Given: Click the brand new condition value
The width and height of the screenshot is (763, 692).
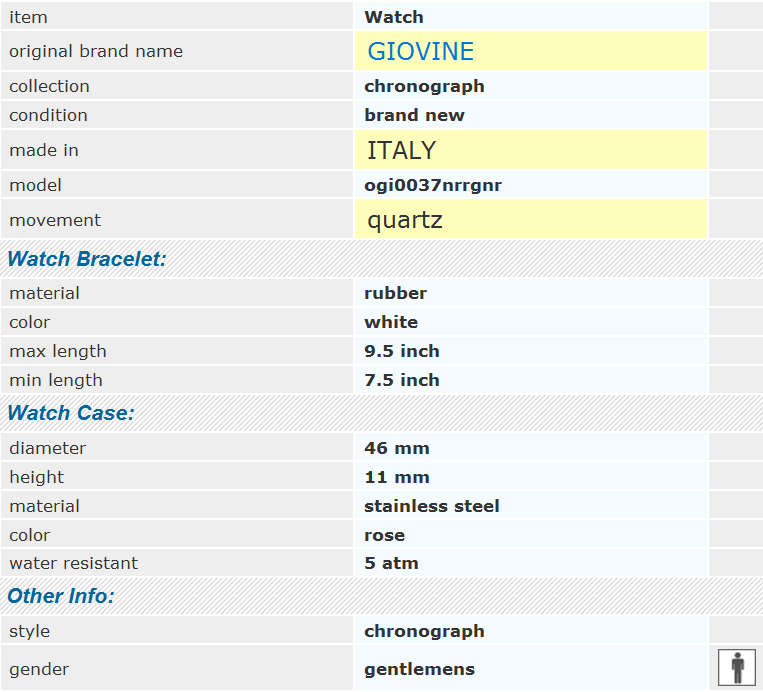Looking at the screenshot, I should coord(415,115).
